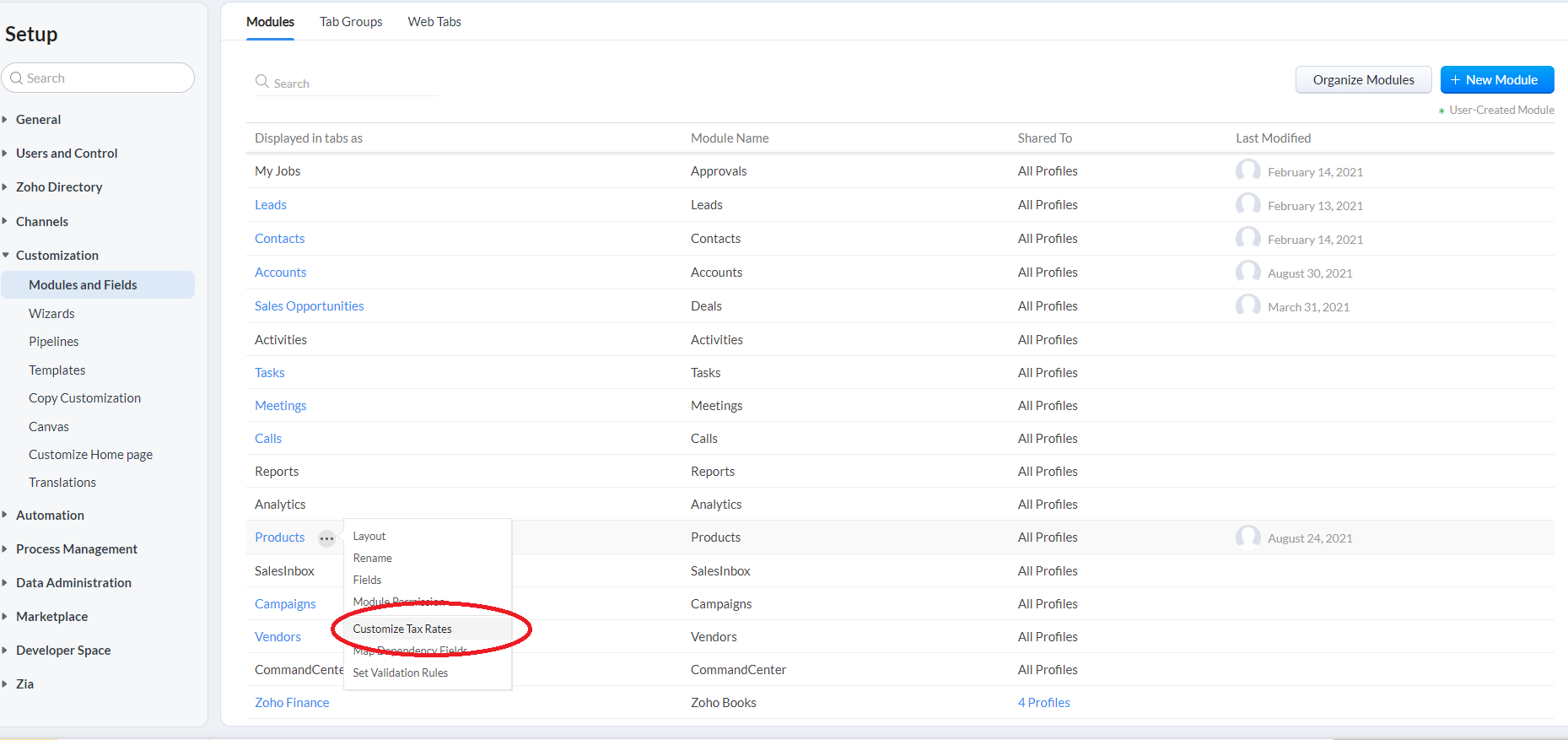Click the magnifier icon in the modules search

[262, 82]
